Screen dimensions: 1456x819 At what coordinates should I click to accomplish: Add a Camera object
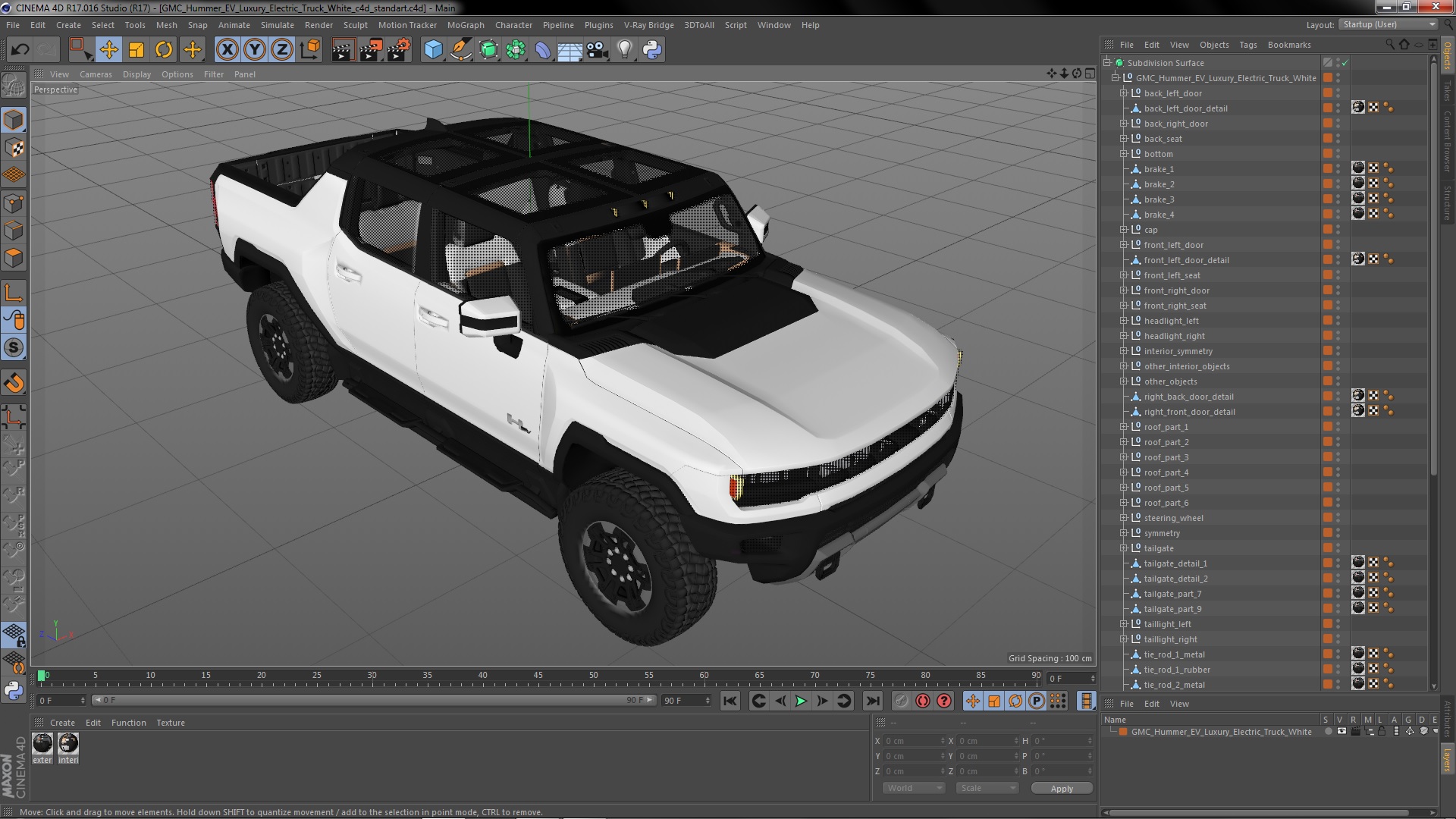pos(597,50)
